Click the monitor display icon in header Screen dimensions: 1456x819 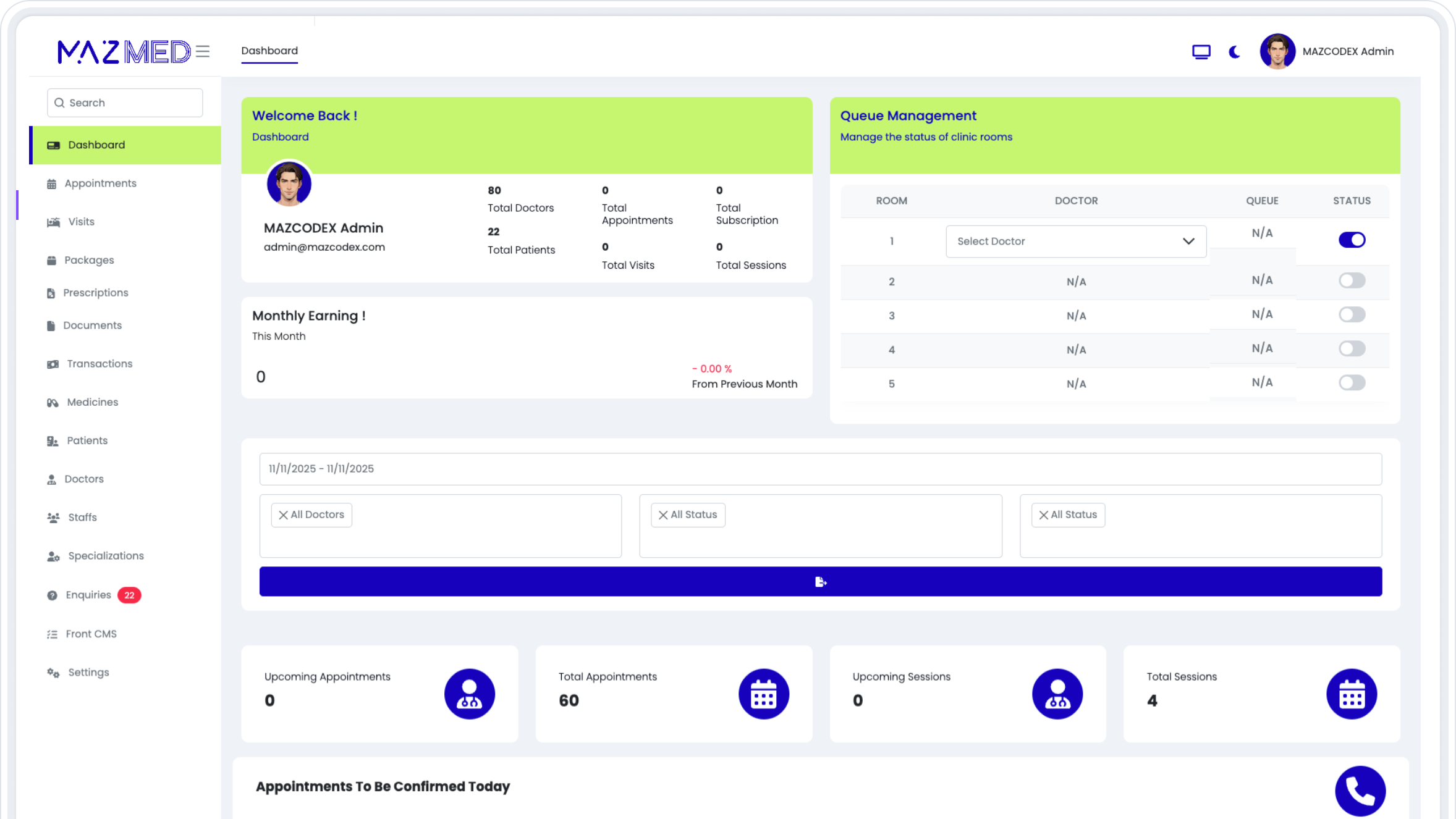coord(1201,52)
